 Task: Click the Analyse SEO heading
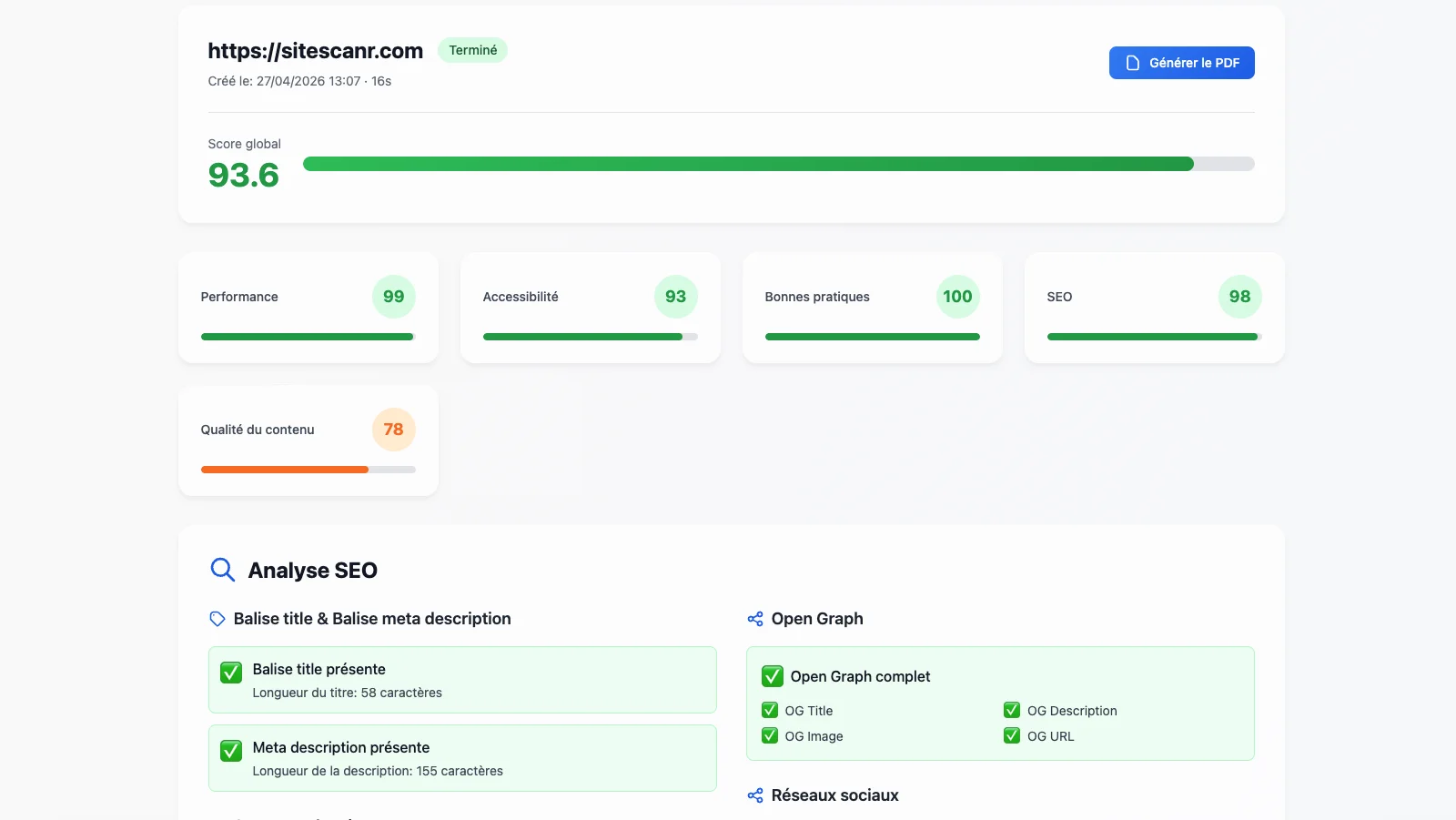312,571
